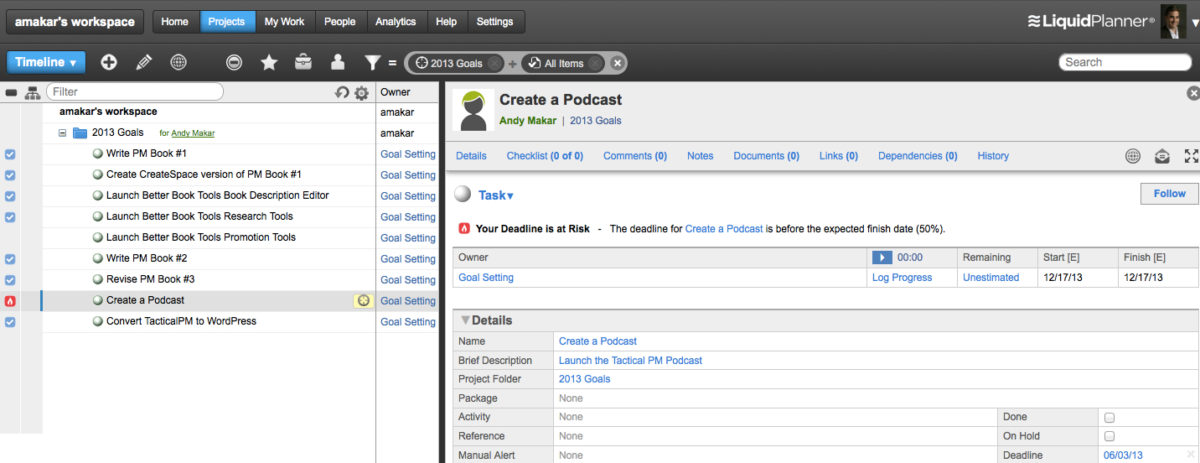Toggle checkbox for Write PM Book #1
Screen dimensions: 1200x463
[10, 154]
